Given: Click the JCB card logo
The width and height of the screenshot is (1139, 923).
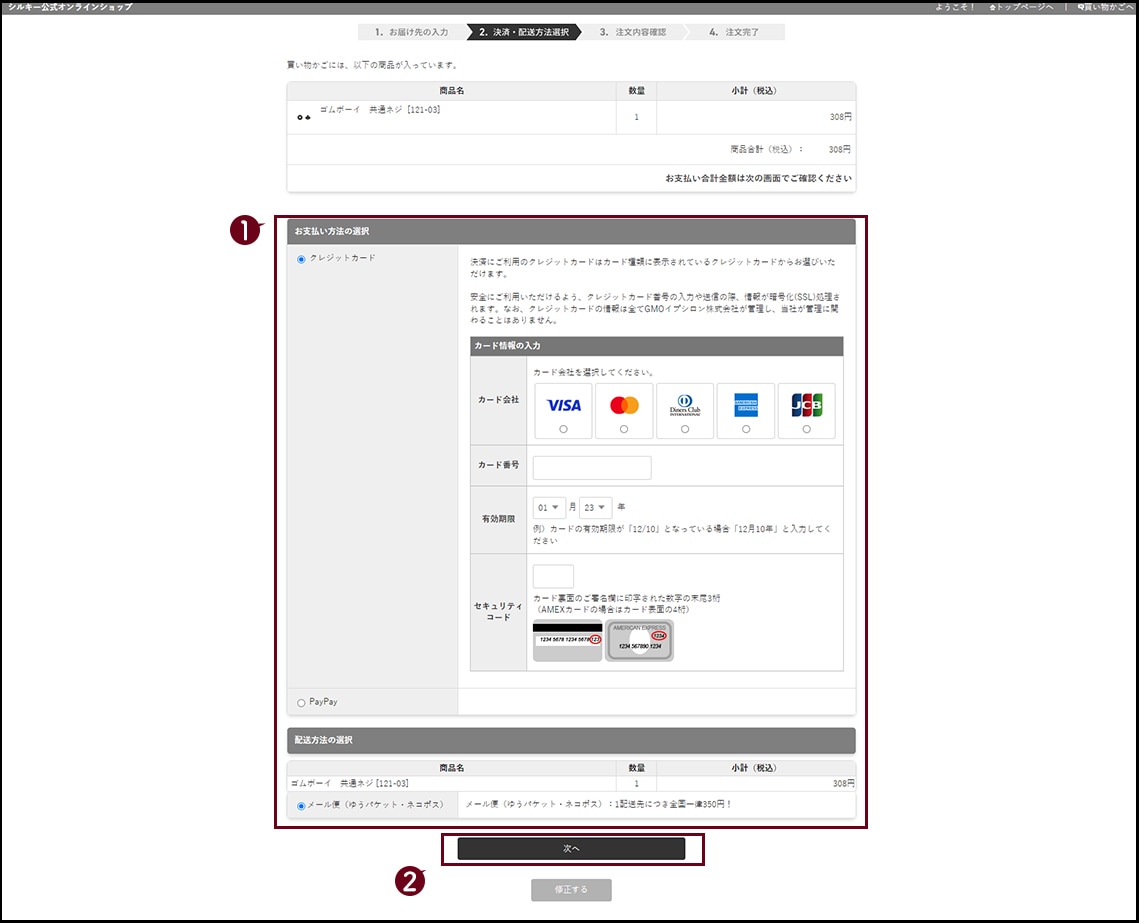Looking at the screenshot, I should coord(806,405).
